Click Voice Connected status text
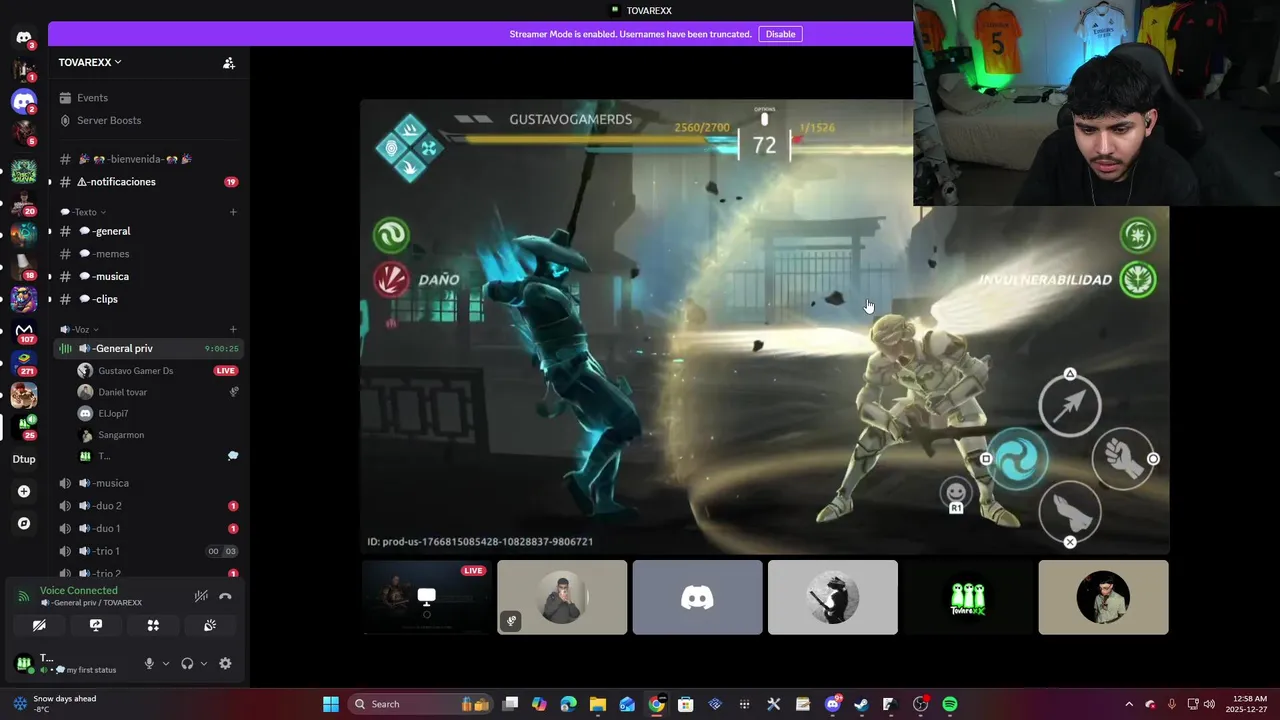1280x720 pixels. pyautogui.click(x=79, y=590)
